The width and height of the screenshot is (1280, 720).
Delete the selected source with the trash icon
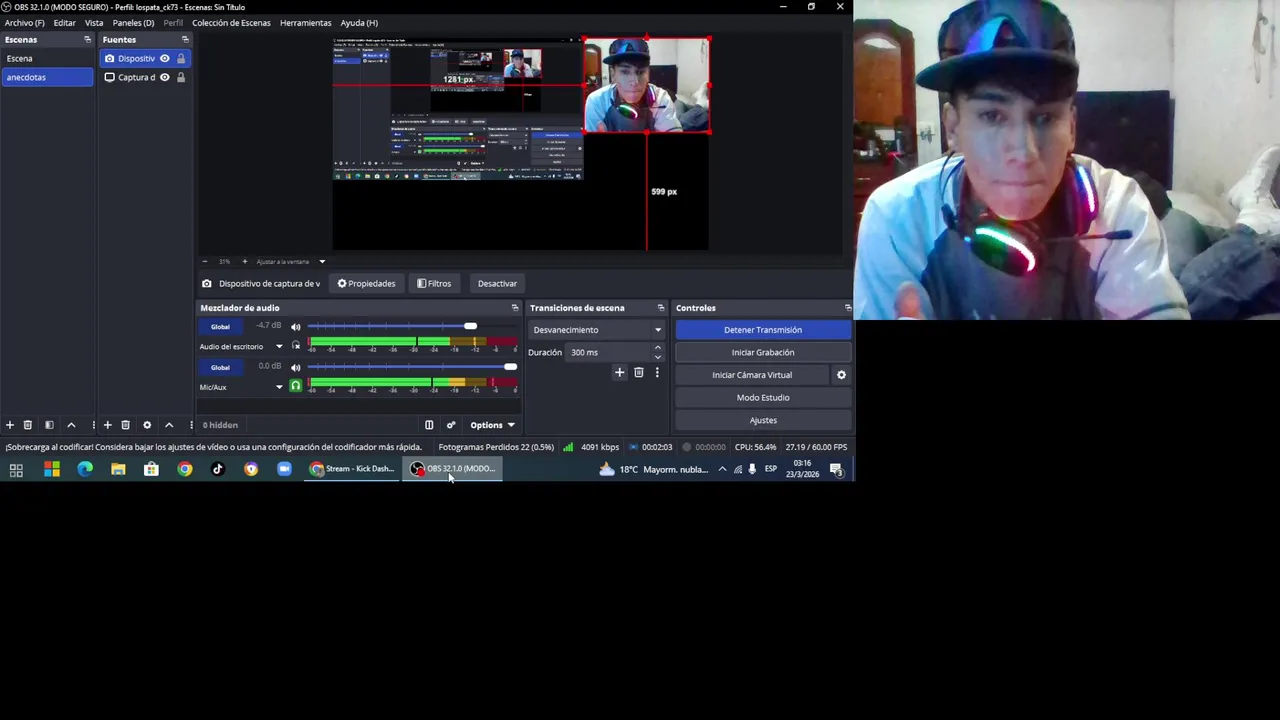125,425
